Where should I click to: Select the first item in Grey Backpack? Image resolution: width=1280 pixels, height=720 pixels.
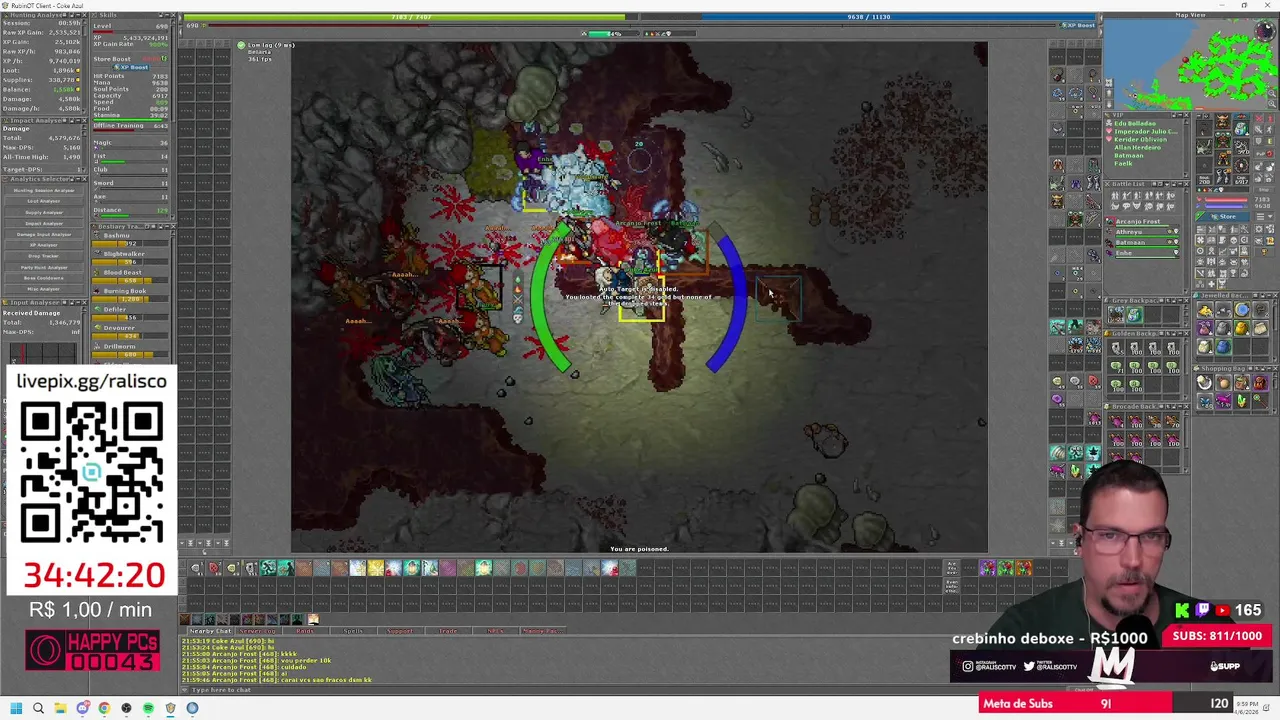[1116, 313]
